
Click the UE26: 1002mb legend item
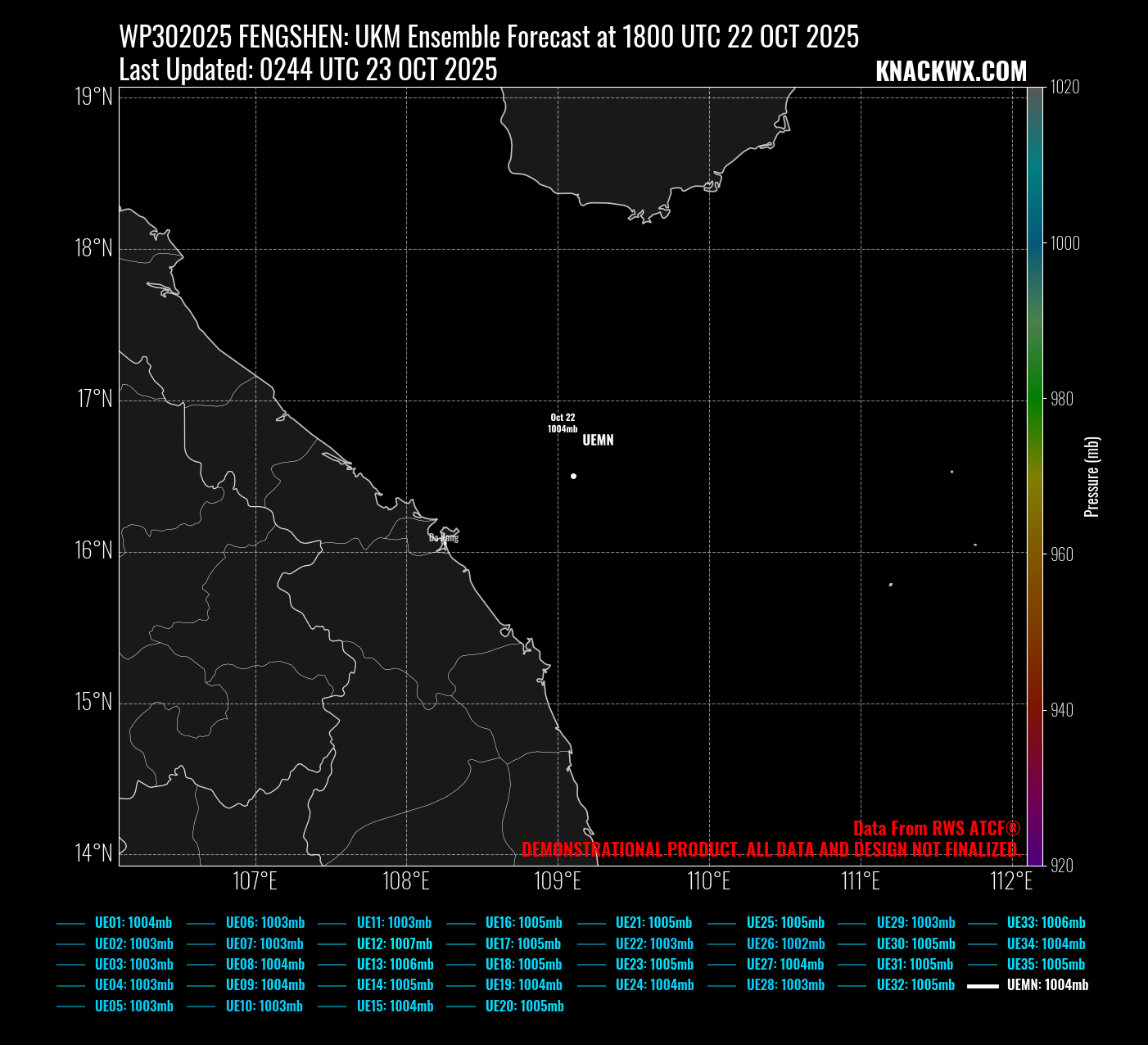pyautogui.click(x=785, y=943)
